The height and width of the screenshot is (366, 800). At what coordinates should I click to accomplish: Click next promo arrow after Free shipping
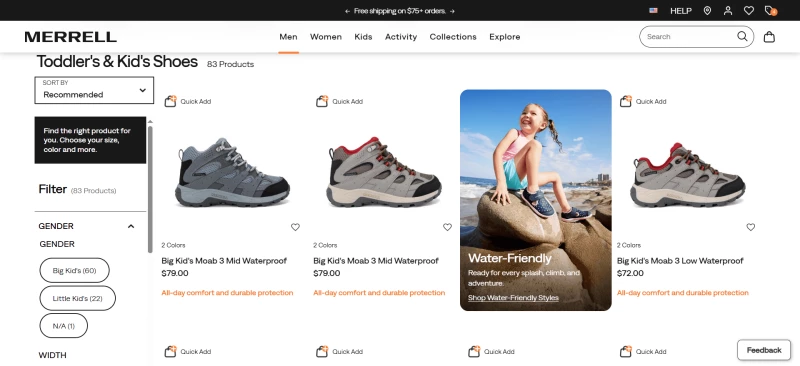452,11
